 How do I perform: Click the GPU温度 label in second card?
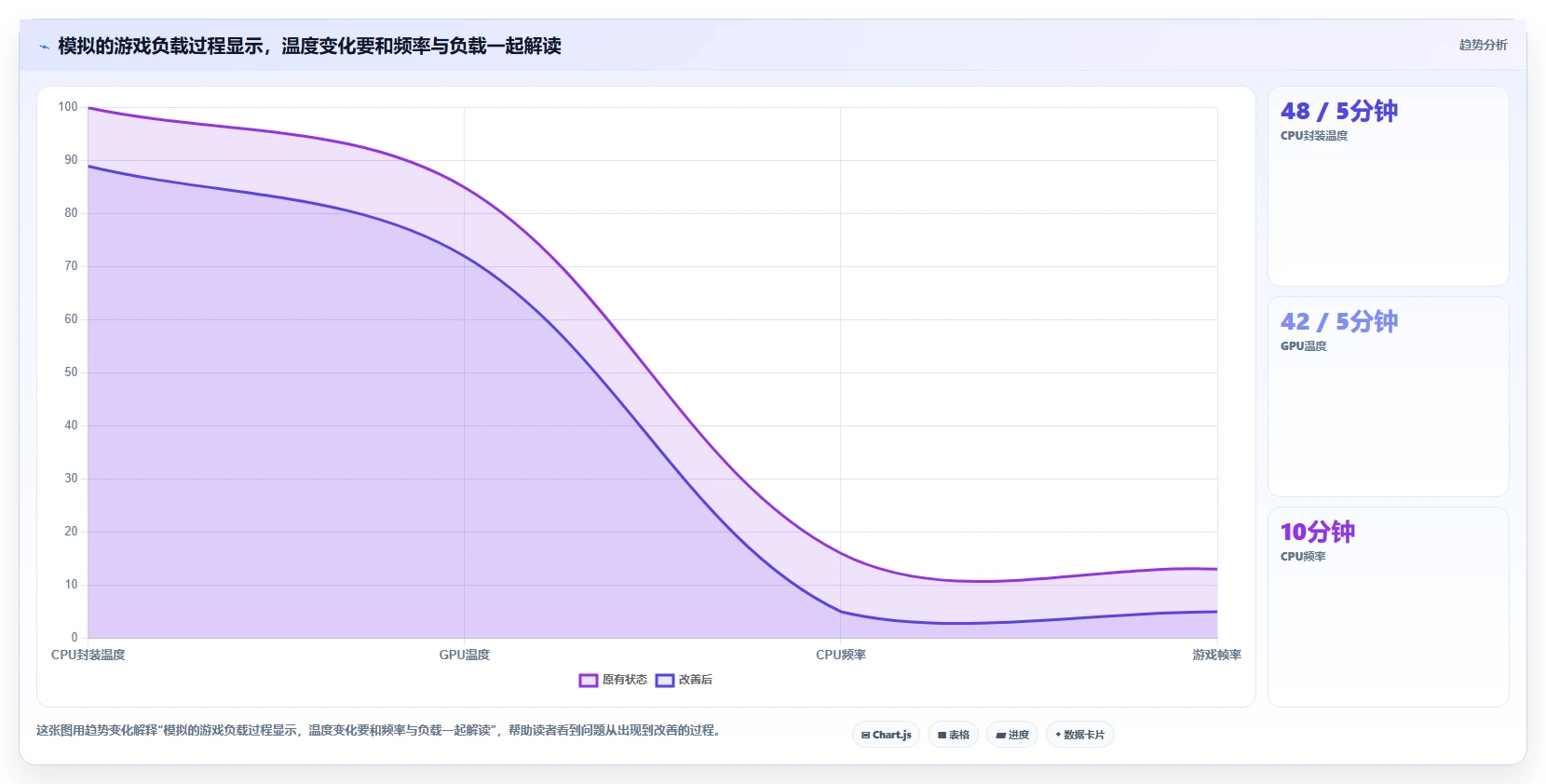[1303, 346]
